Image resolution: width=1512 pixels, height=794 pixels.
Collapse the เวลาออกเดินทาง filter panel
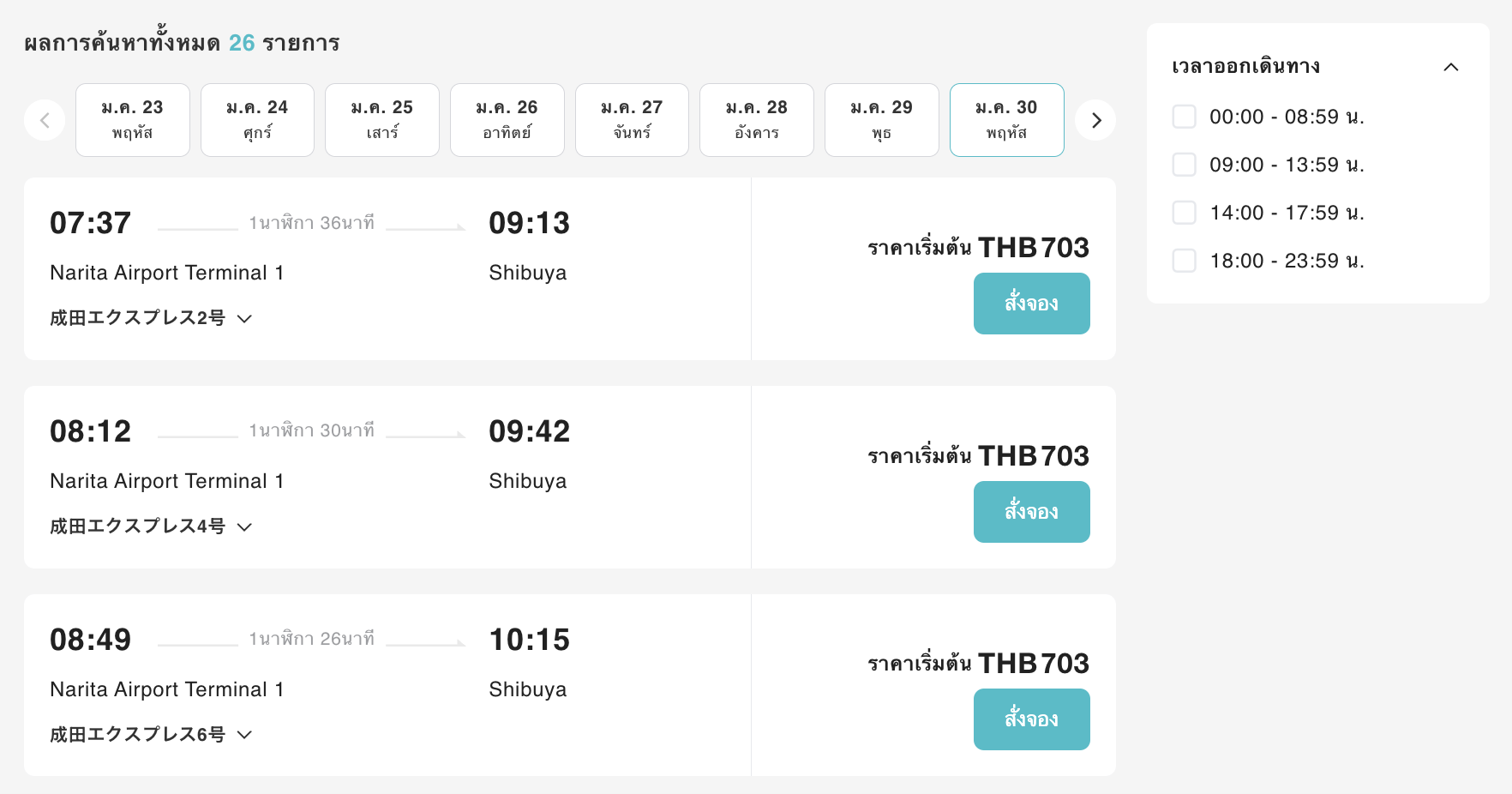click(x=1451, y=66)
